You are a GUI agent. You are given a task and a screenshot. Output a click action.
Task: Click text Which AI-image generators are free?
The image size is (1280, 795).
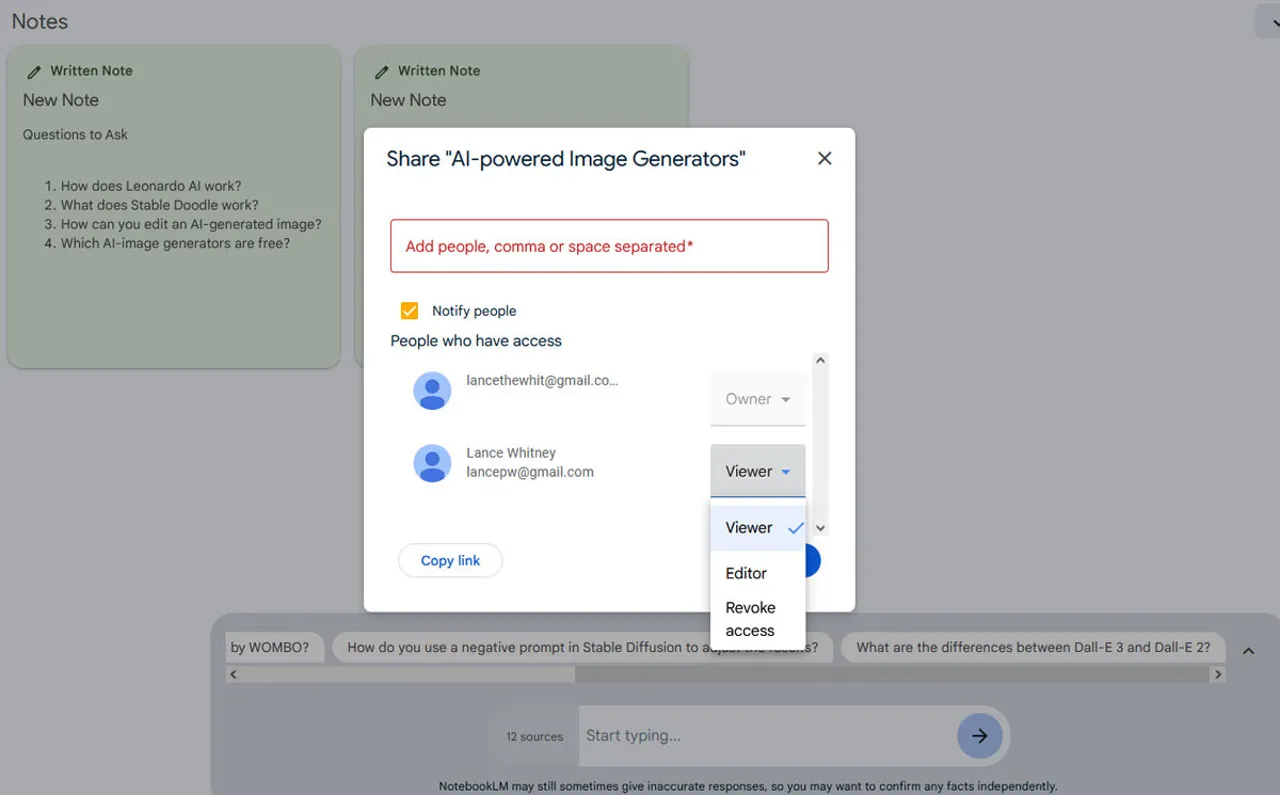tap(175, 243)
